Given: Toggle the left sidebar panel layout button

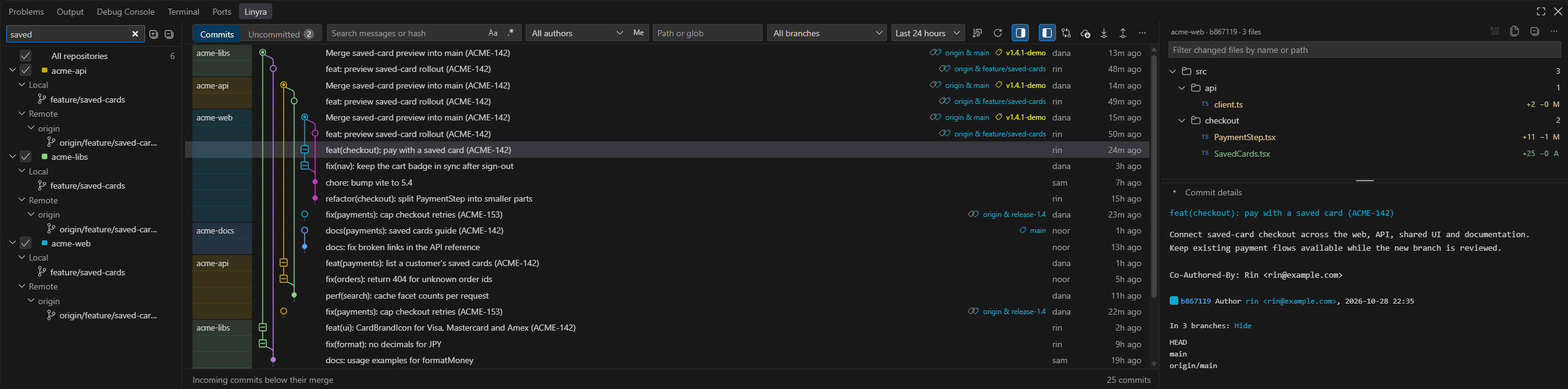Looking at the screenshot, I should pyautogui.click(x=1047, y=33).
